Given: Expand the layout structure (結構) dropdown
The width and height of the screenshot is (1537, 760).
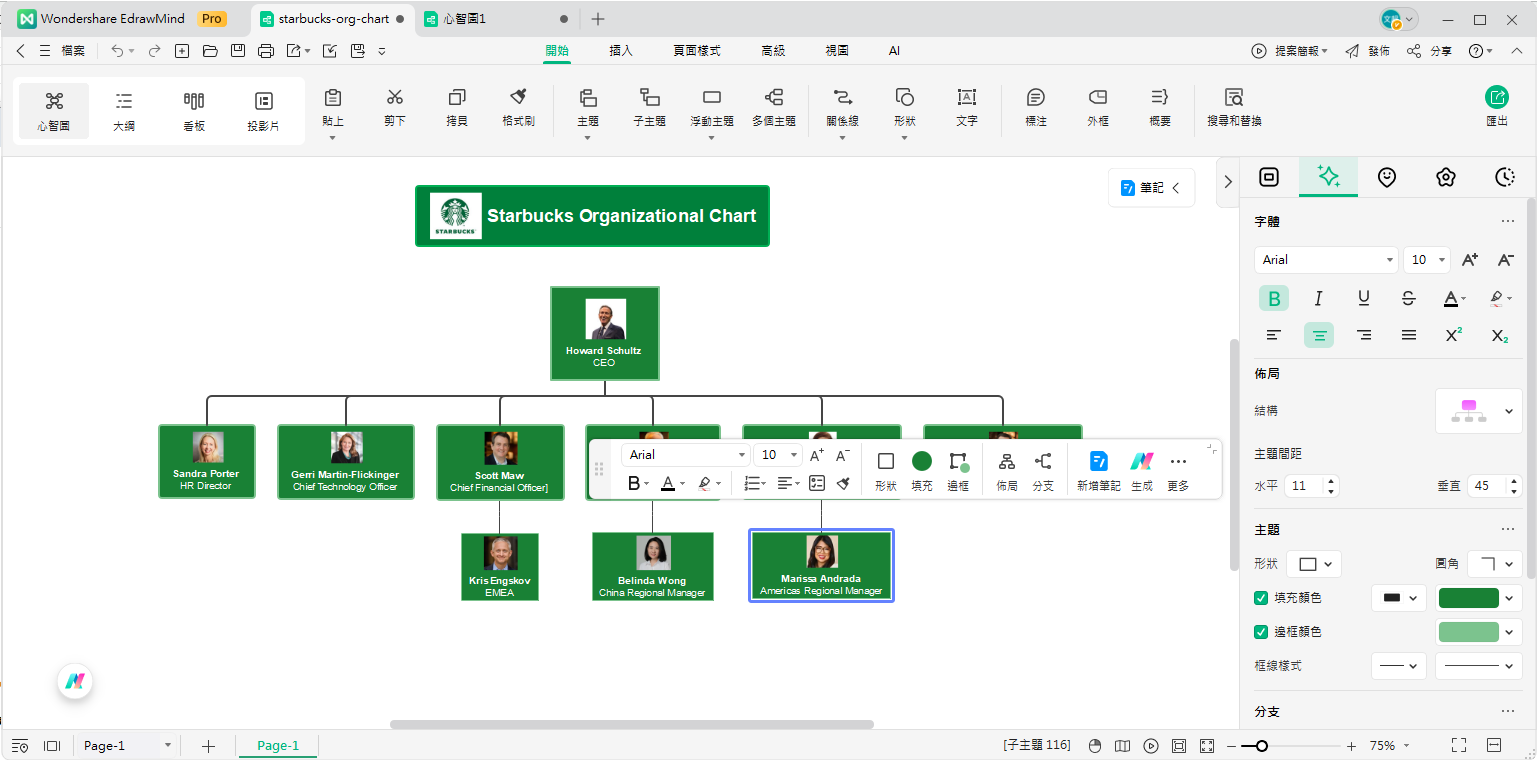Looking at the screenshot, I should (x=1478, y=411).
